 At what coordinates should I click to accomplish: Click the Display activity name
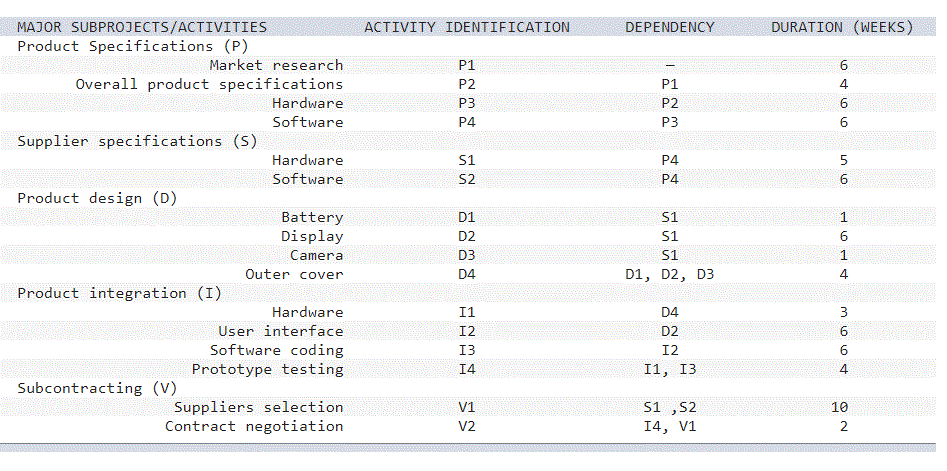coord(312,236)
